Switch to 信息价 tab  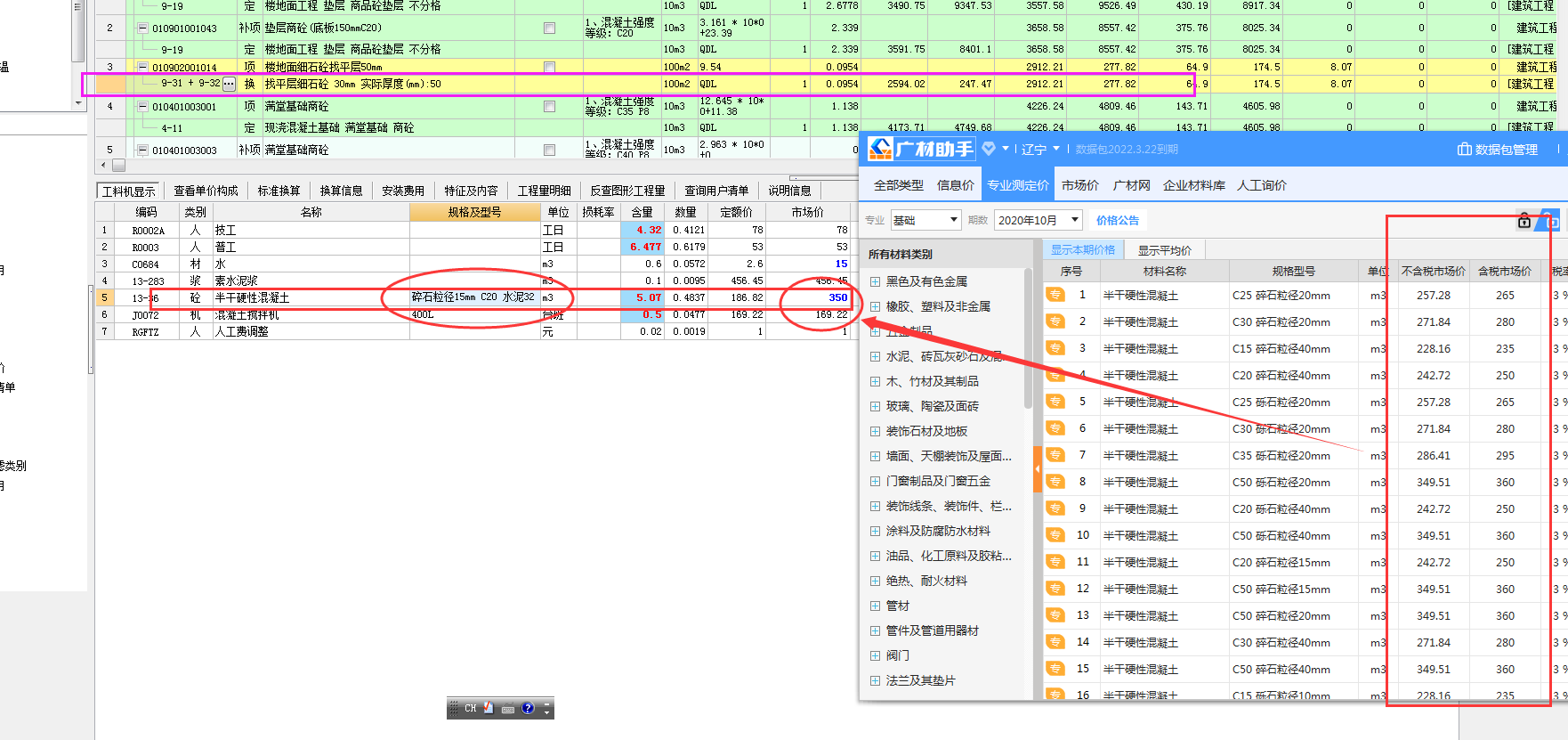(x=956, y=185)
